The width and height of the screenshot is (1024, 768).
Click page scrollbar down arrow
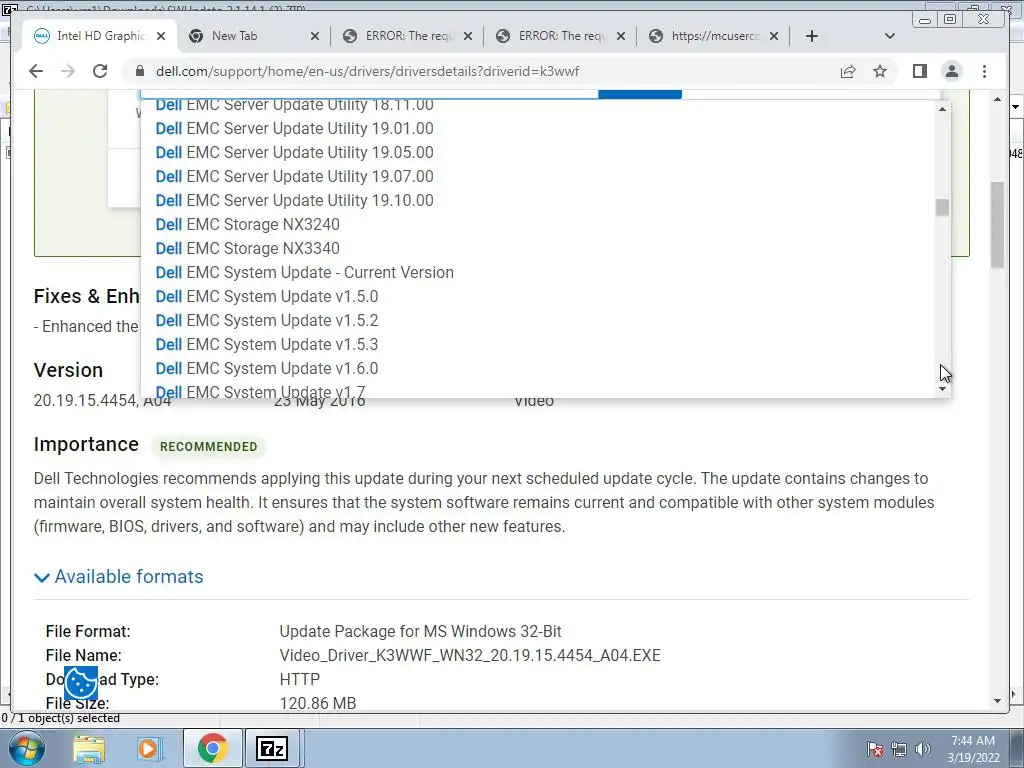pos(997,701)
